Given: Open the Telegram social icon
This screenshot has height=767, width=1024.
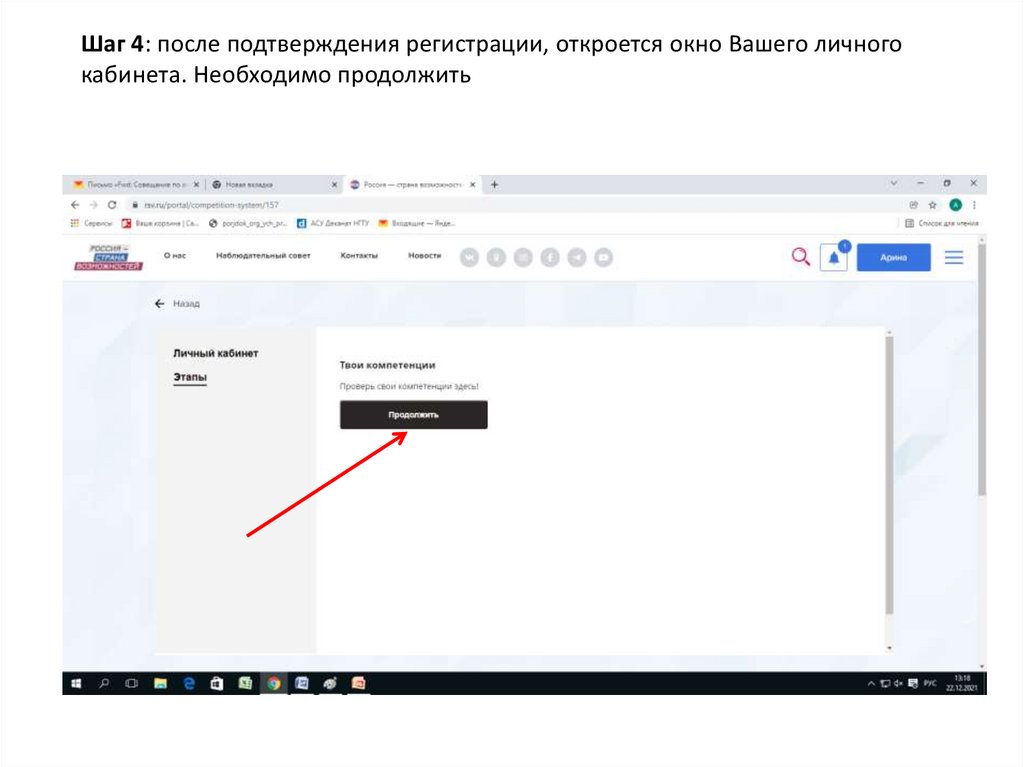Looking at the screenshot, I should point(577,257).
